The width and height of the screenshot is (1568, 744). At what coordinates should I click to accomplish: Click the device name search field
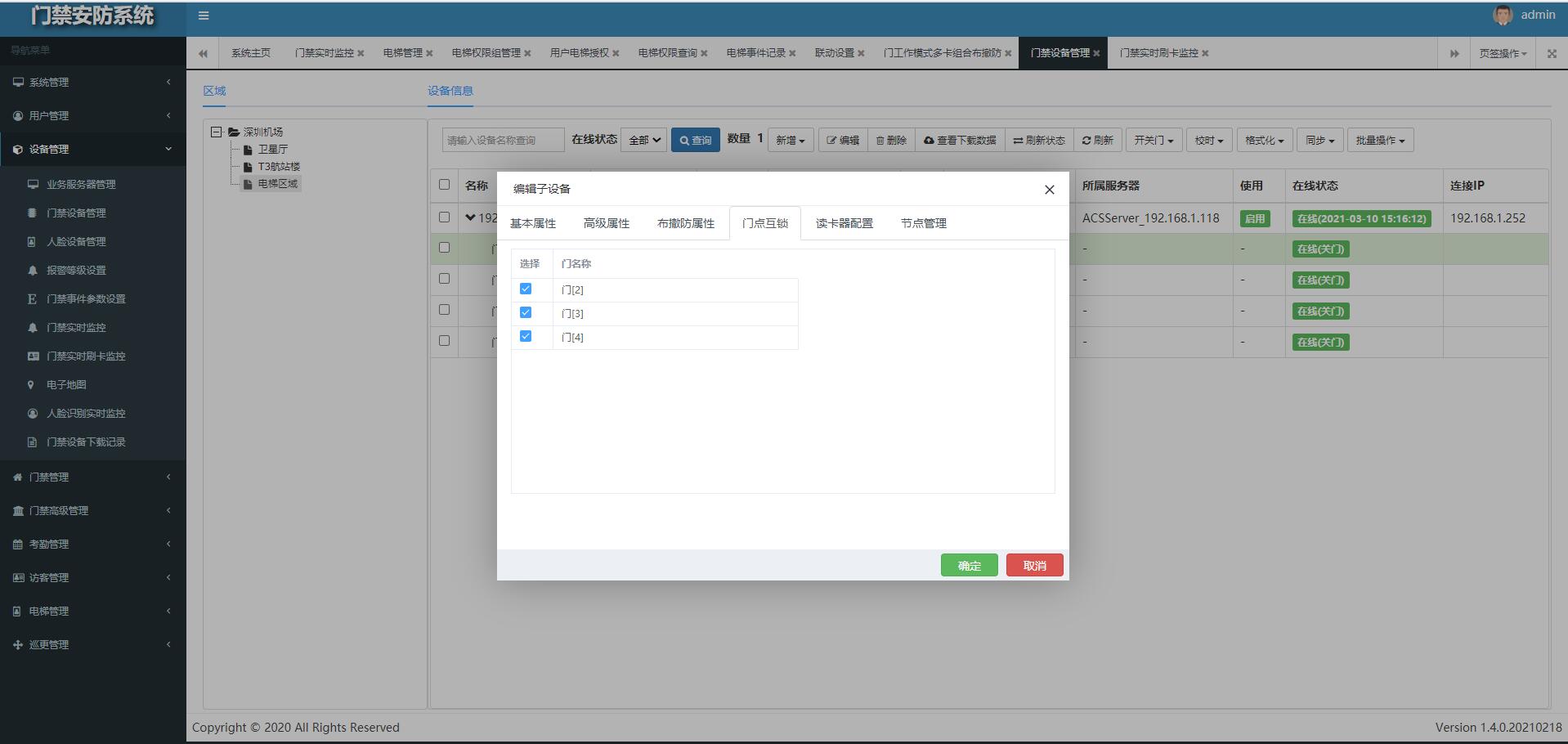coord(503,140)
